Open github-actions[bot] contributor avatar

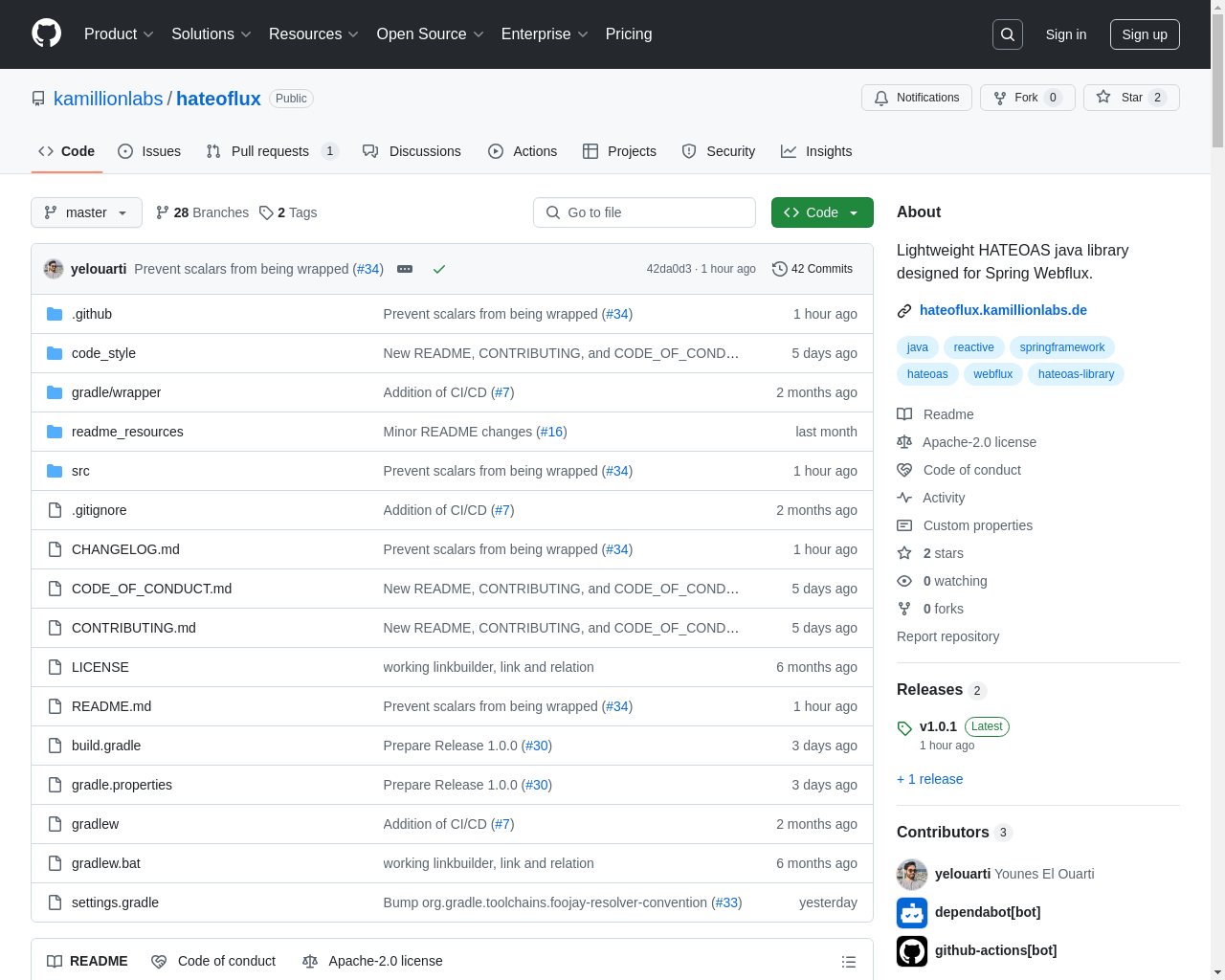912,951
